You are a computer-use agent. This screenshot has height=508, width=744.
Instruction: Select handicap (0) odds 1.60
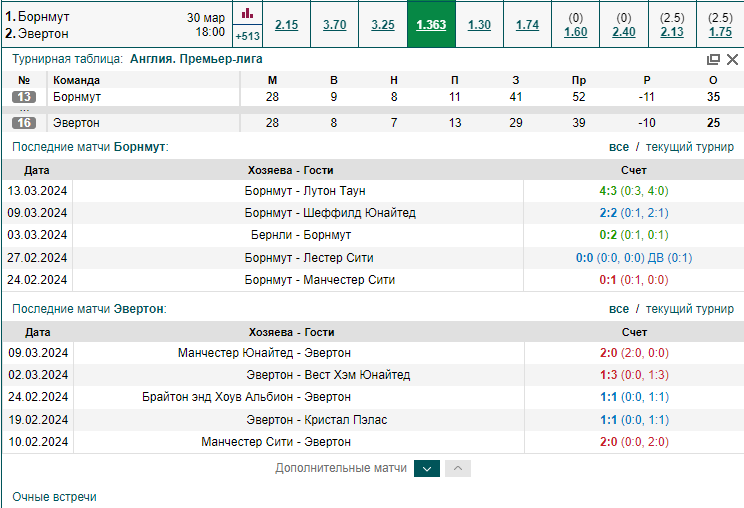576,32
